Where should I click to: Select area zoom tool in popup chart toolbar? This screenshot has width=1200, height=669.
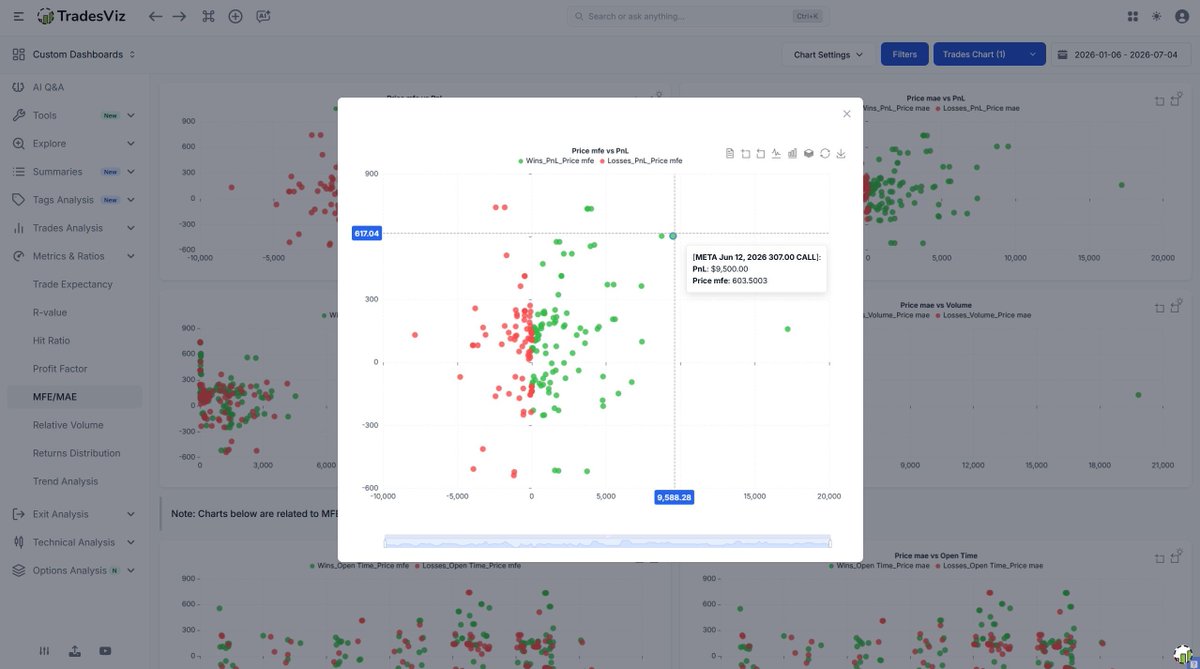(745, 153)
